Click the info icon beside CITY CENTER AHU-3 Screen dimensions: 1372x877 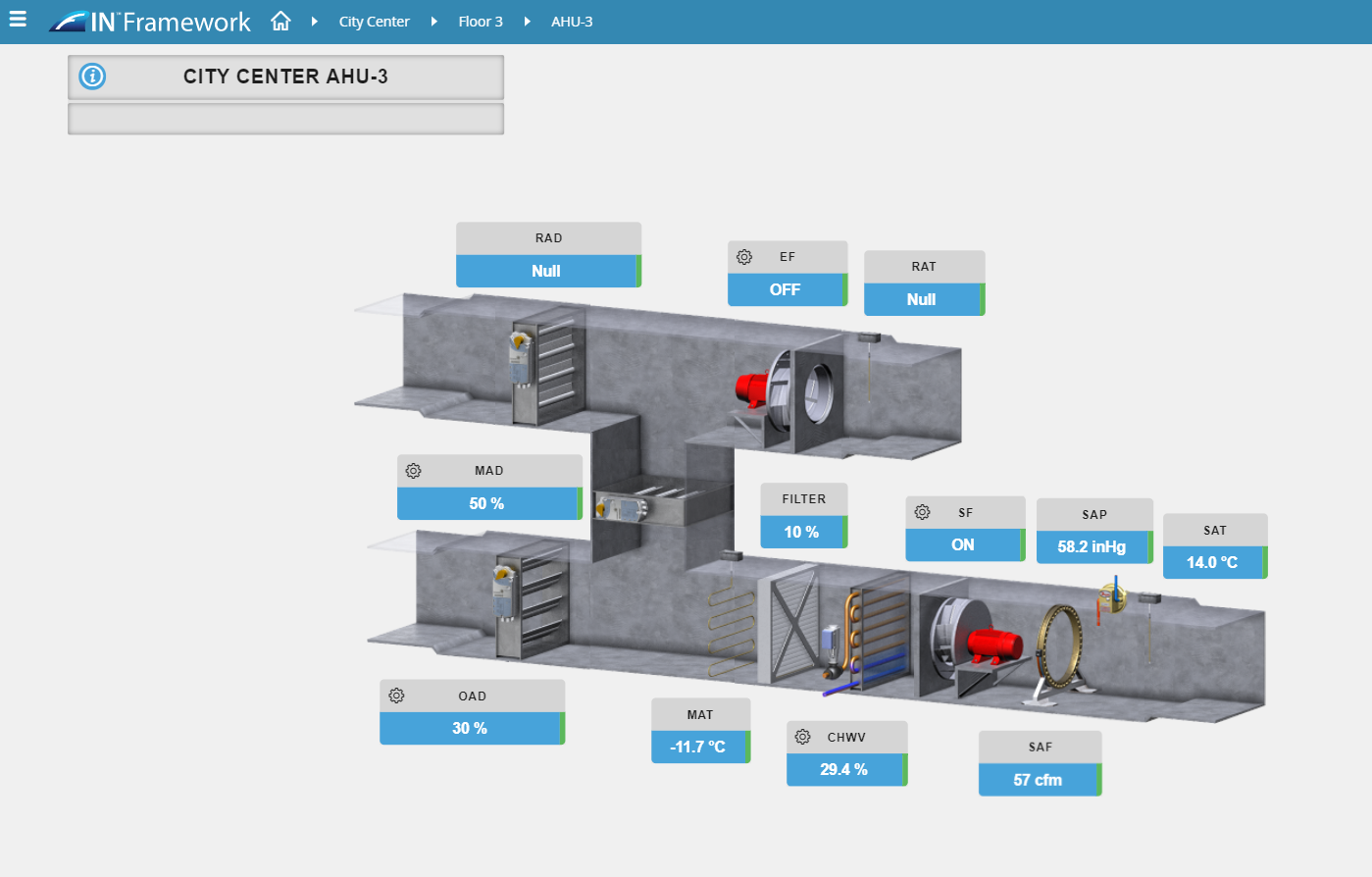[91, 76]
